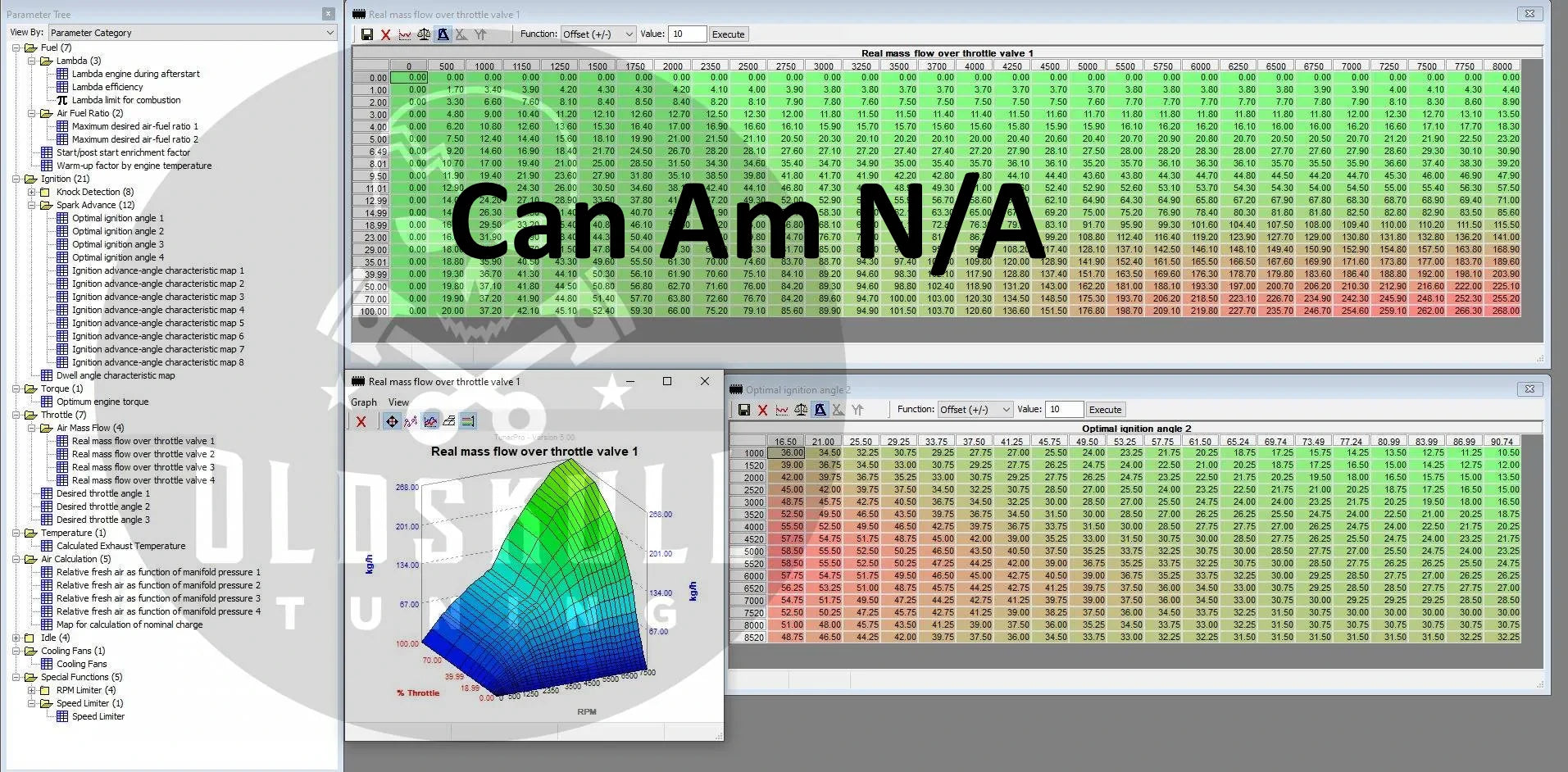Image resolution: width=1568 pixels, height=772 pixels.
Task: Open the View By Parameter Category dropdown
Action: pos(193,33)
